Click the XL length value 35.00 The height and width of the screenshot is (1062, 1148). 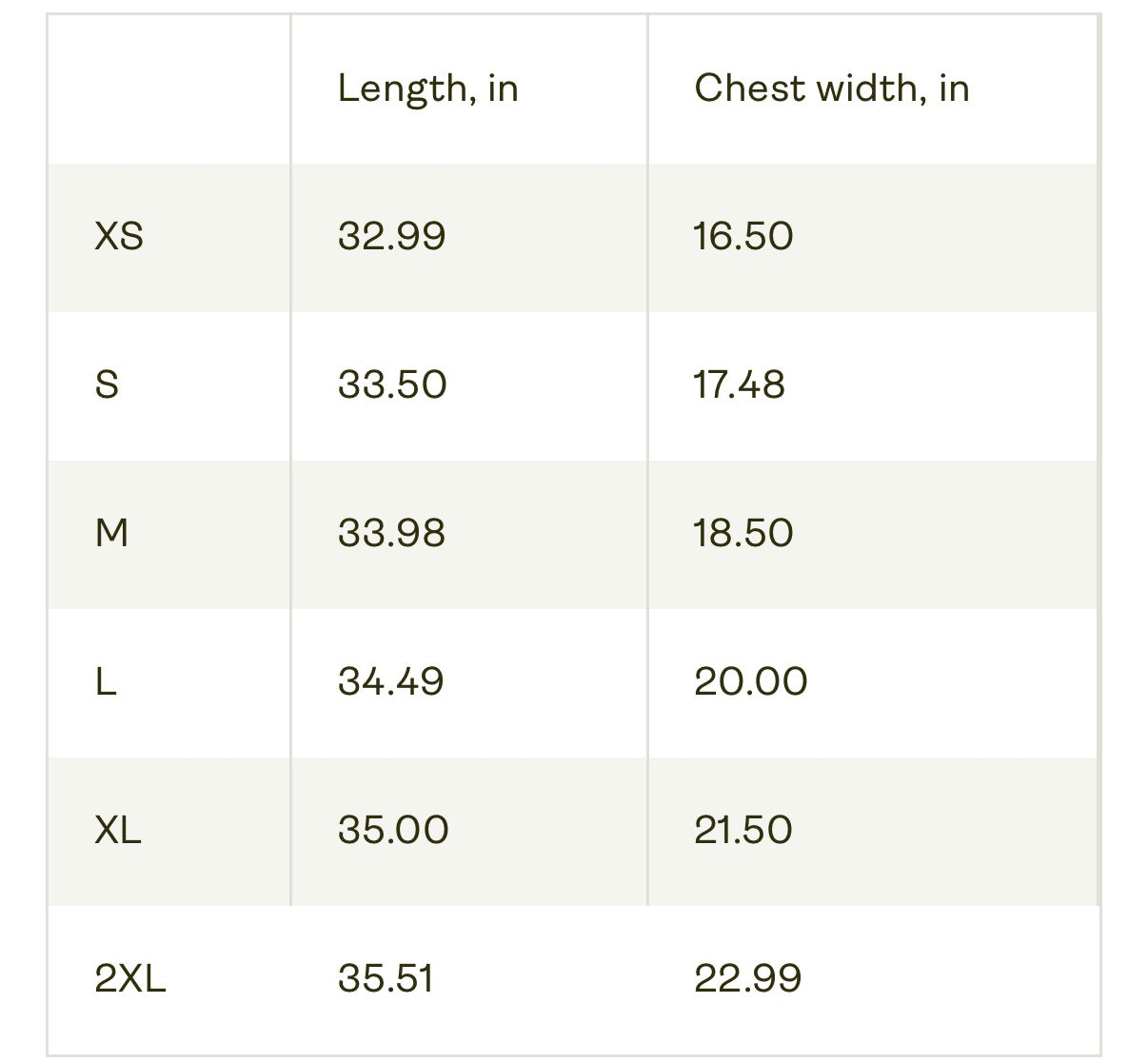coord(393,830)
